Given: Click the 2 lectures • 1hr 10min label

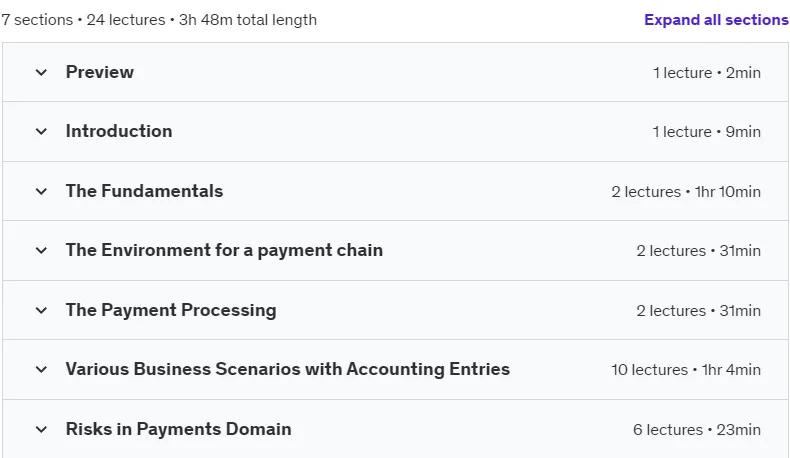Looking at the screenshot, I should (686, 192).
